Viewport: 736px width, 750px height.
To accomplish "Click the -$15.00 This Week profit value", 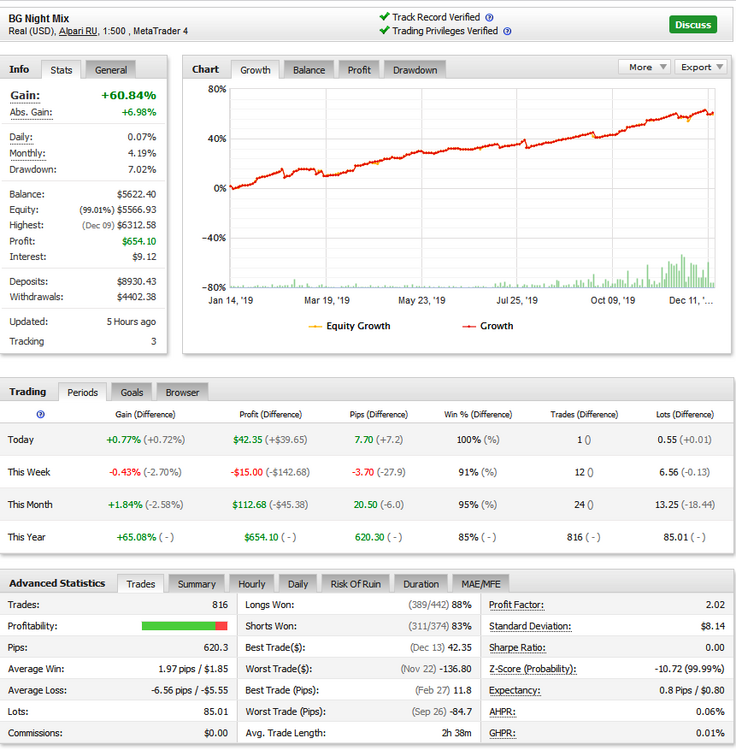I will tap(247, 473).
